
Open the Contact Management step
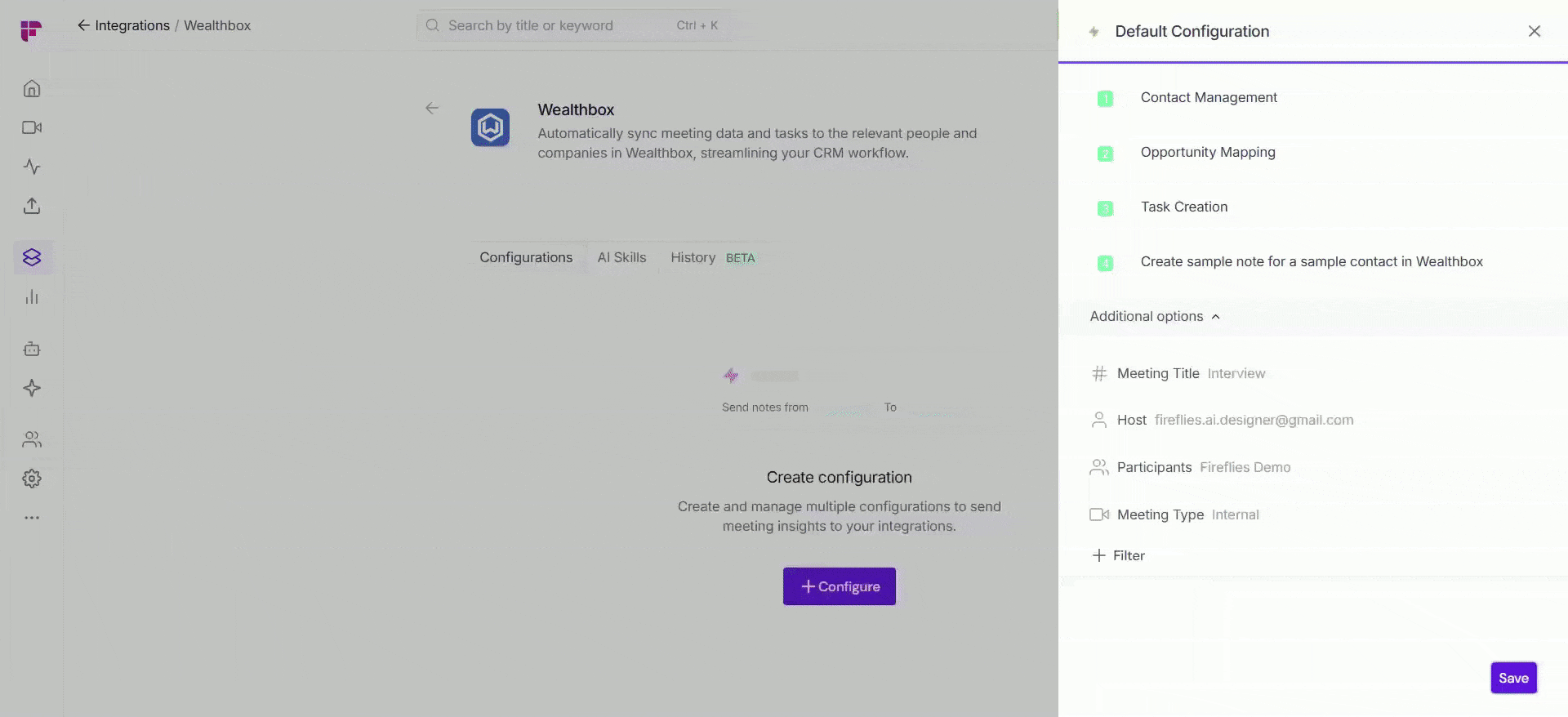click(1209, 97)
